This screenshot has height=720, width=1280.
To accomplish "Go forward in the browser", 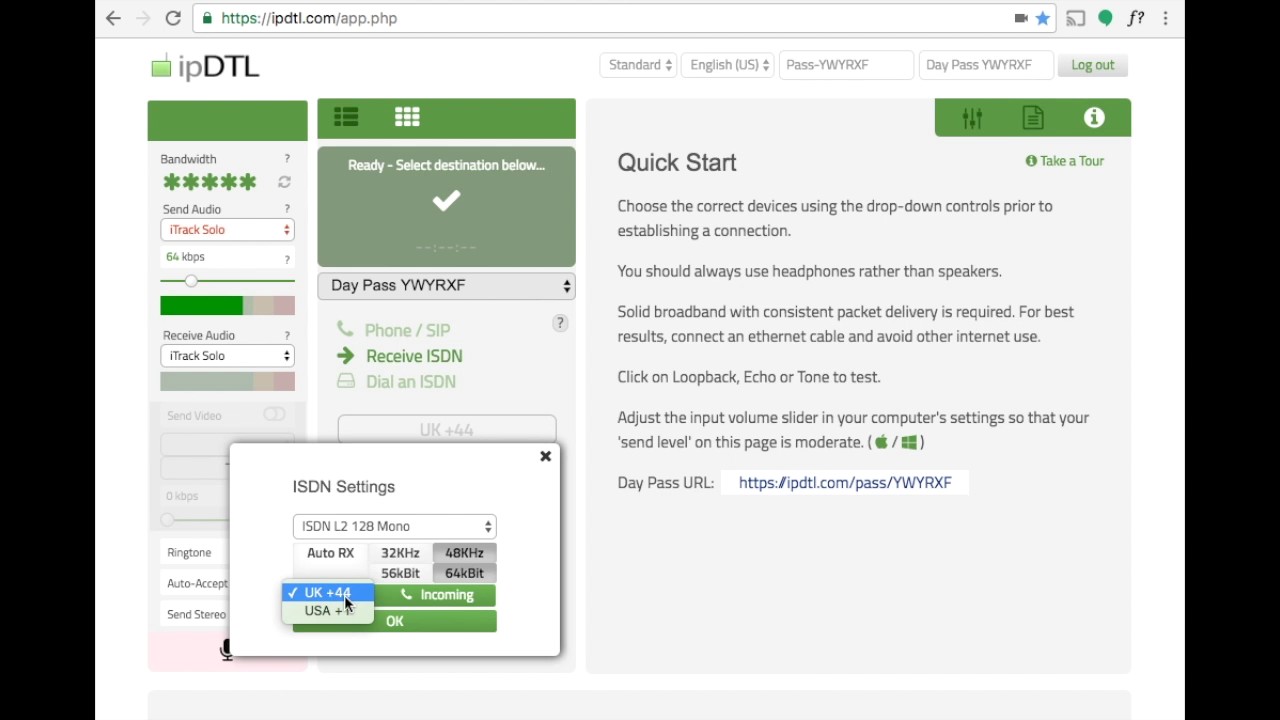I will tap(143, 18).
